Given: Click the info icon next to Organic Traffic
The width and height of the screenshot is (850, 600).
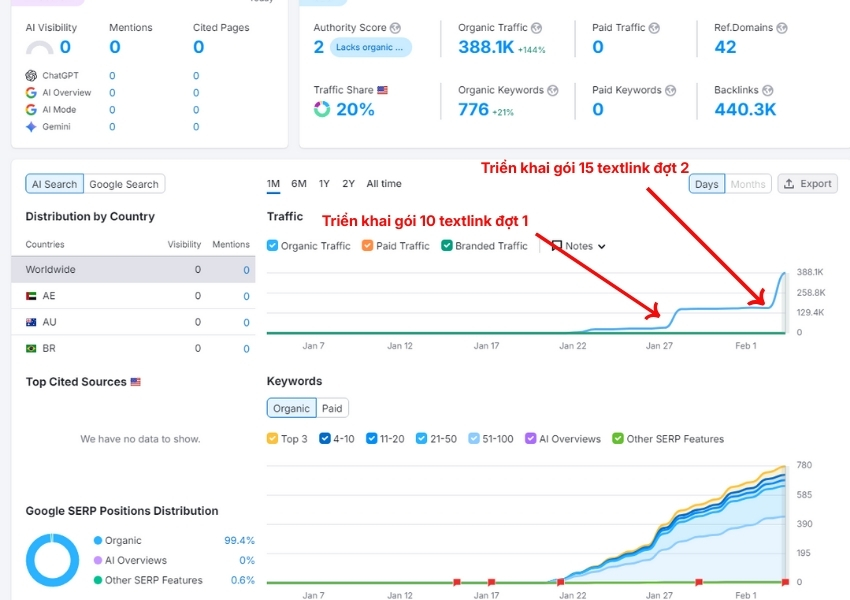Looking at the screenshot, I should (x=536, y=28).
